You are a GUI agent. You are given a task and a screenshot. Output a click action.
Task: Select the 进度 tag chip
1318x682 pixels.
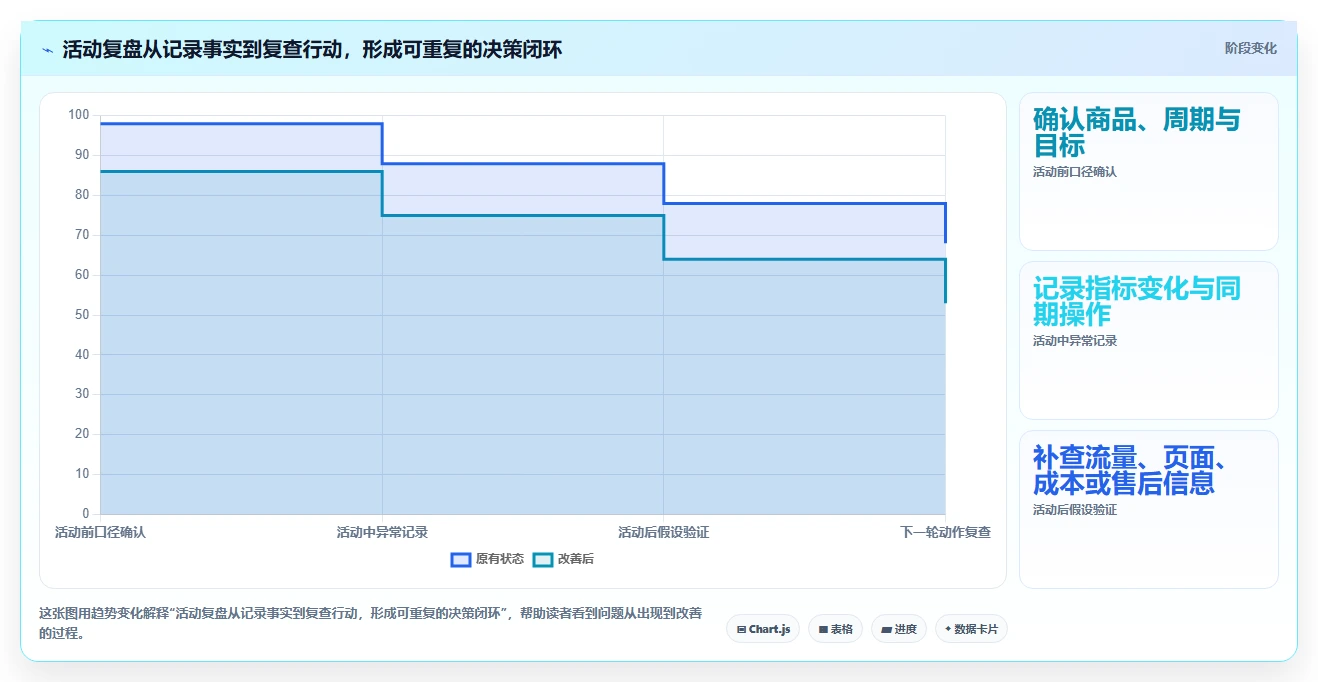click(899, 629)
